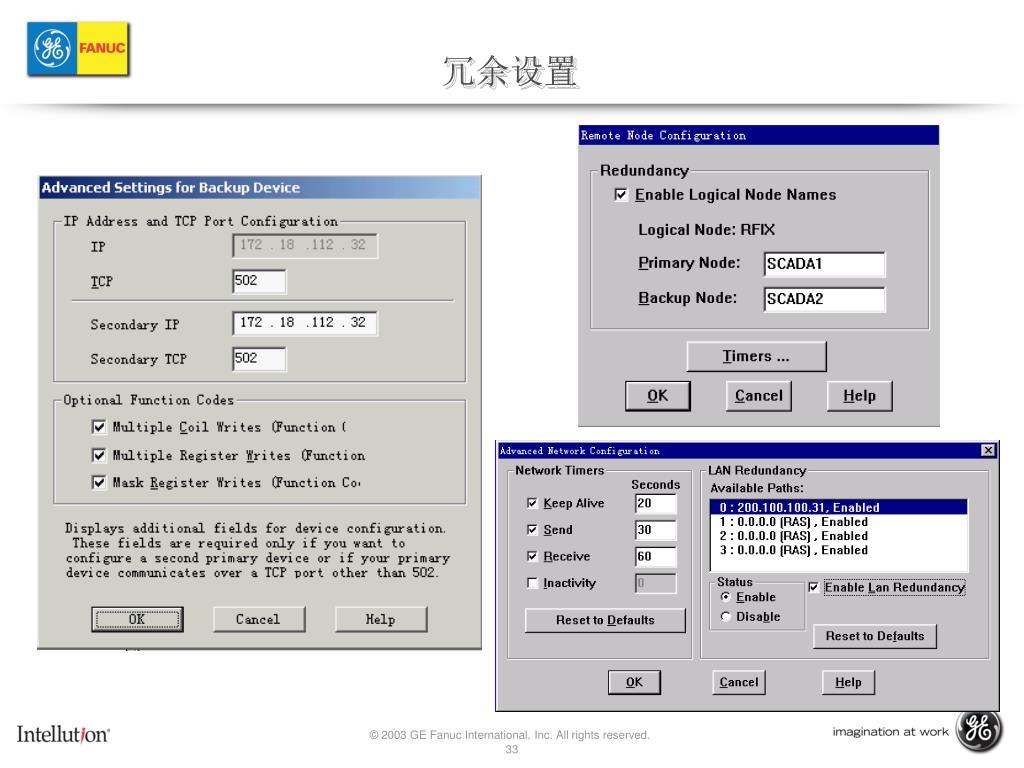Click the Remote Node Configuration title bar
This screenshot has height=768, width=1024.
[759, 135]
